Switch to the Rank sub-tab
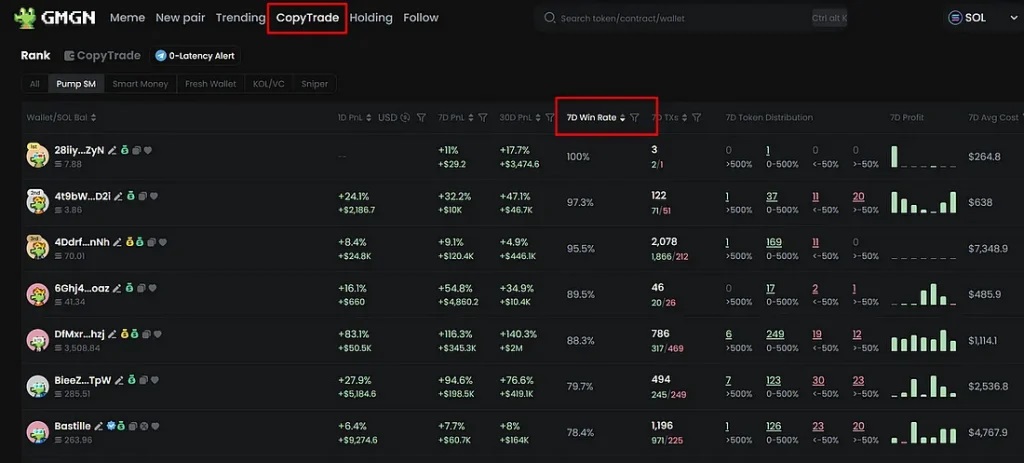1024x463 pixels. pyautogui.click(x=35, y=56)
